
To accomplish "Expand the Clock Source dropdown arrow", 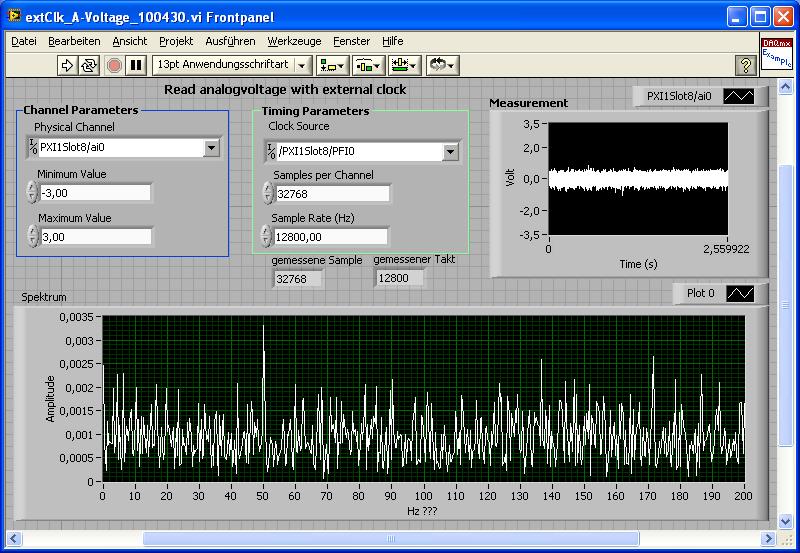I will click(450, 152).
